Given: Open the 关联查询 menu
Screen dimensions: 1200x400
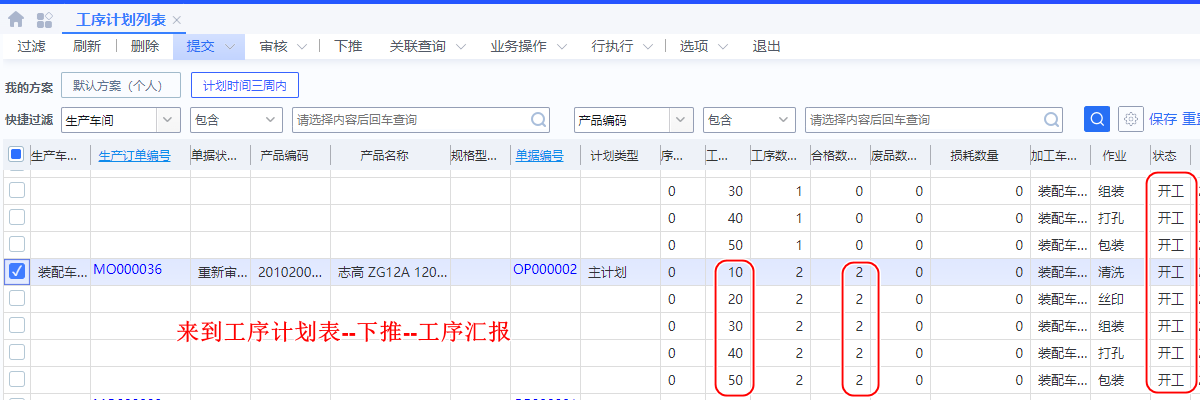Looking at the screenshot, I should (430, 46).
